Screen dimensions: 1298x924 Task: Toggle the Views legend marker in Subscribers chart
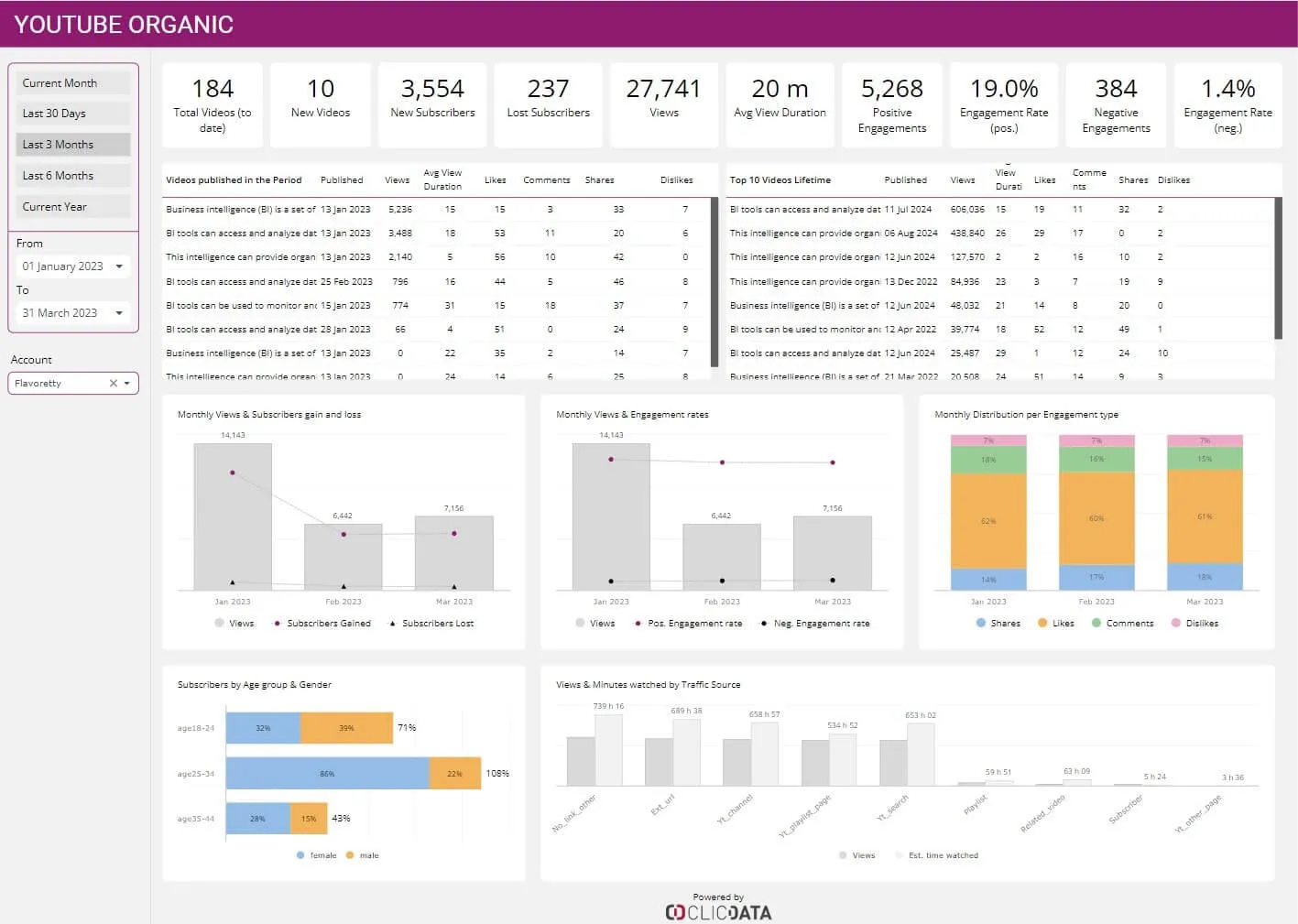pyautogui.click(x=219, y=623)
